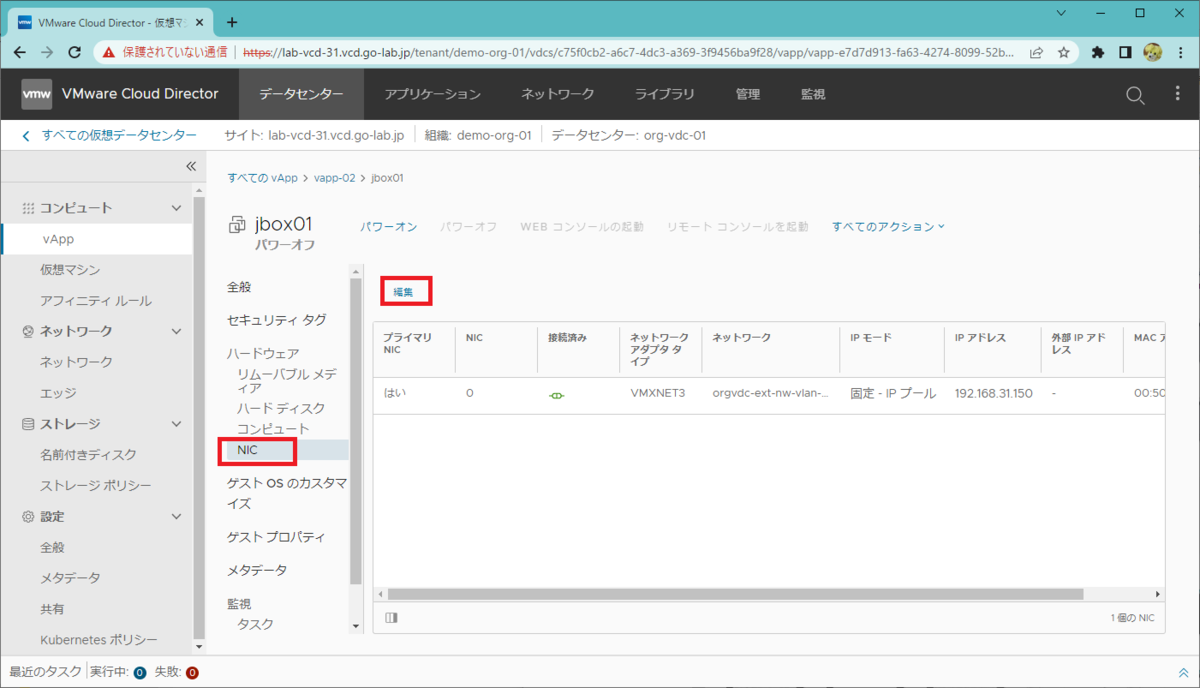Select ストレージ ポリシー in the sidebar

(96, 486)
